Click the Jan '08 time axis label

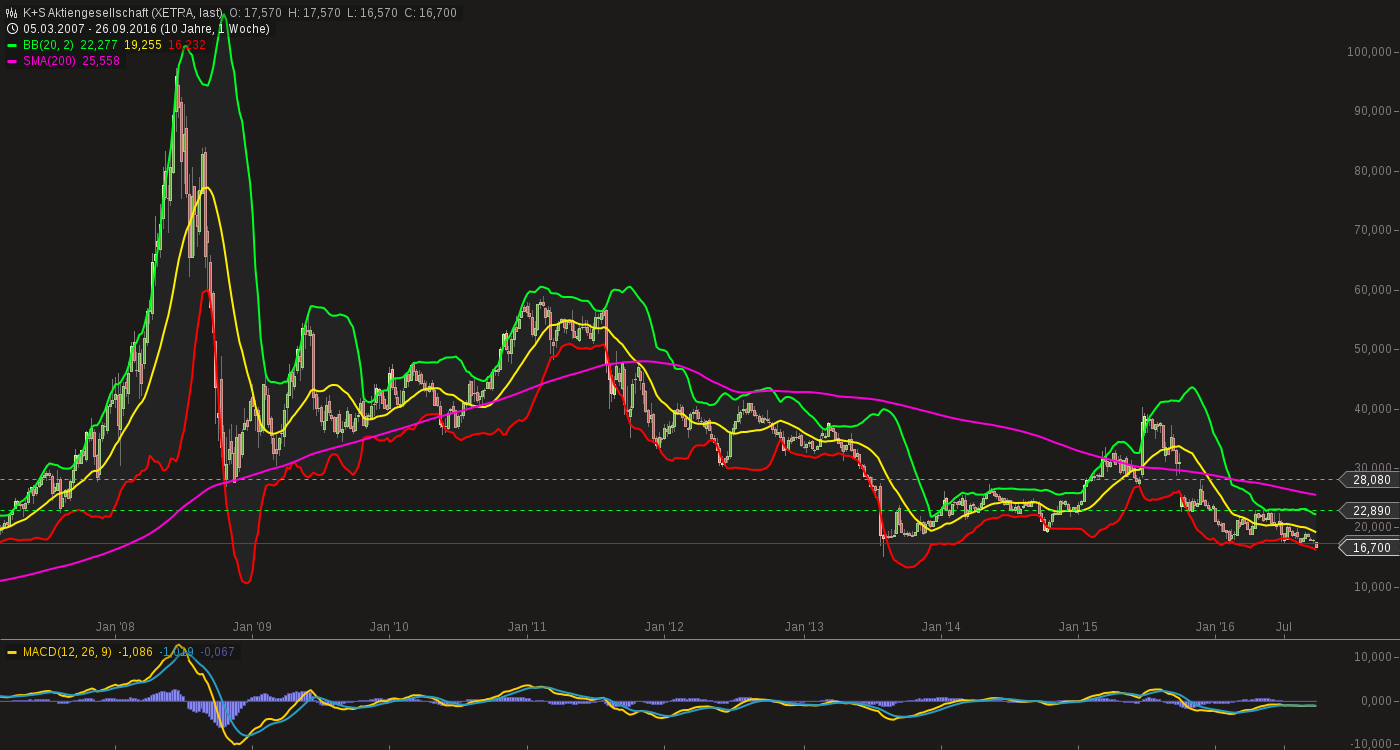point(115,627)
